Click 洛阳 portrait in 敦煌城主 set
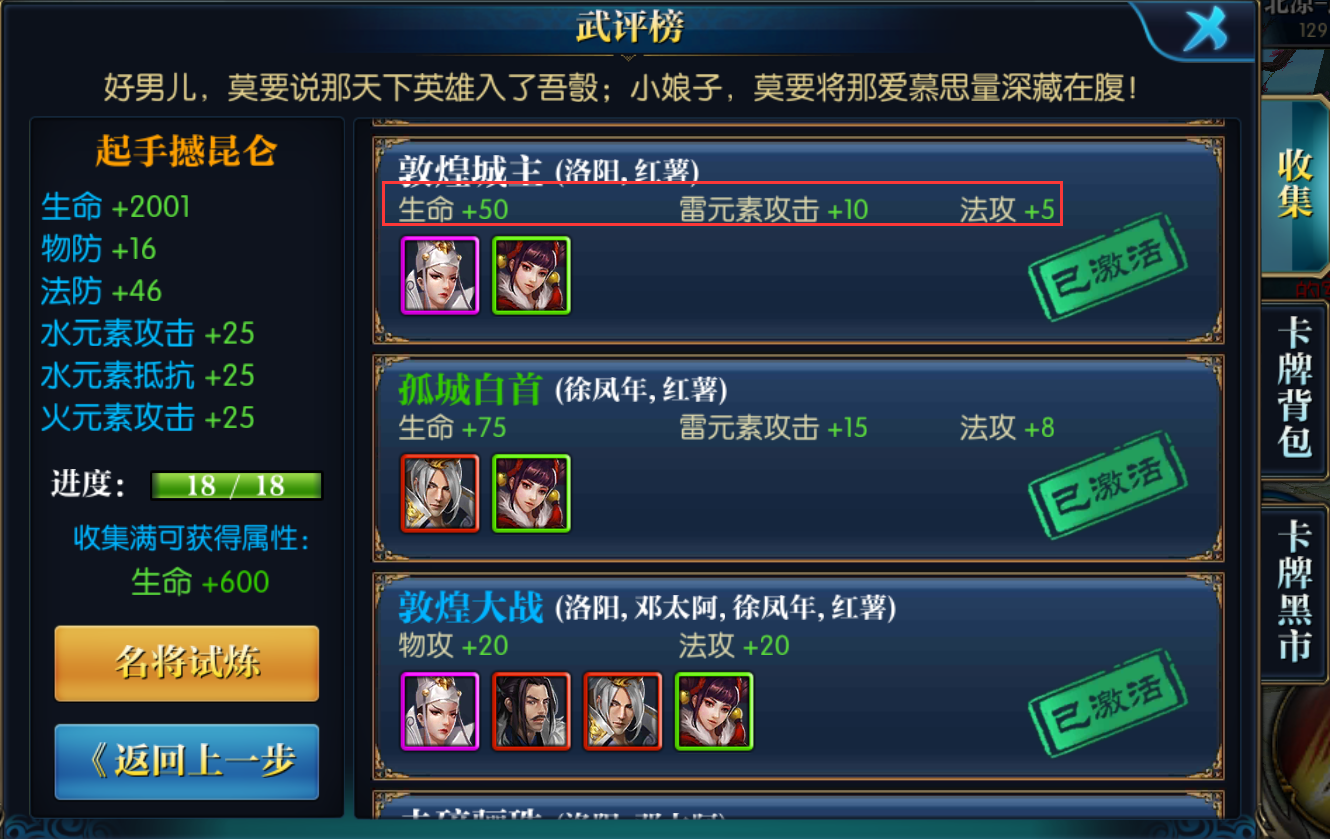 (440, 276)
